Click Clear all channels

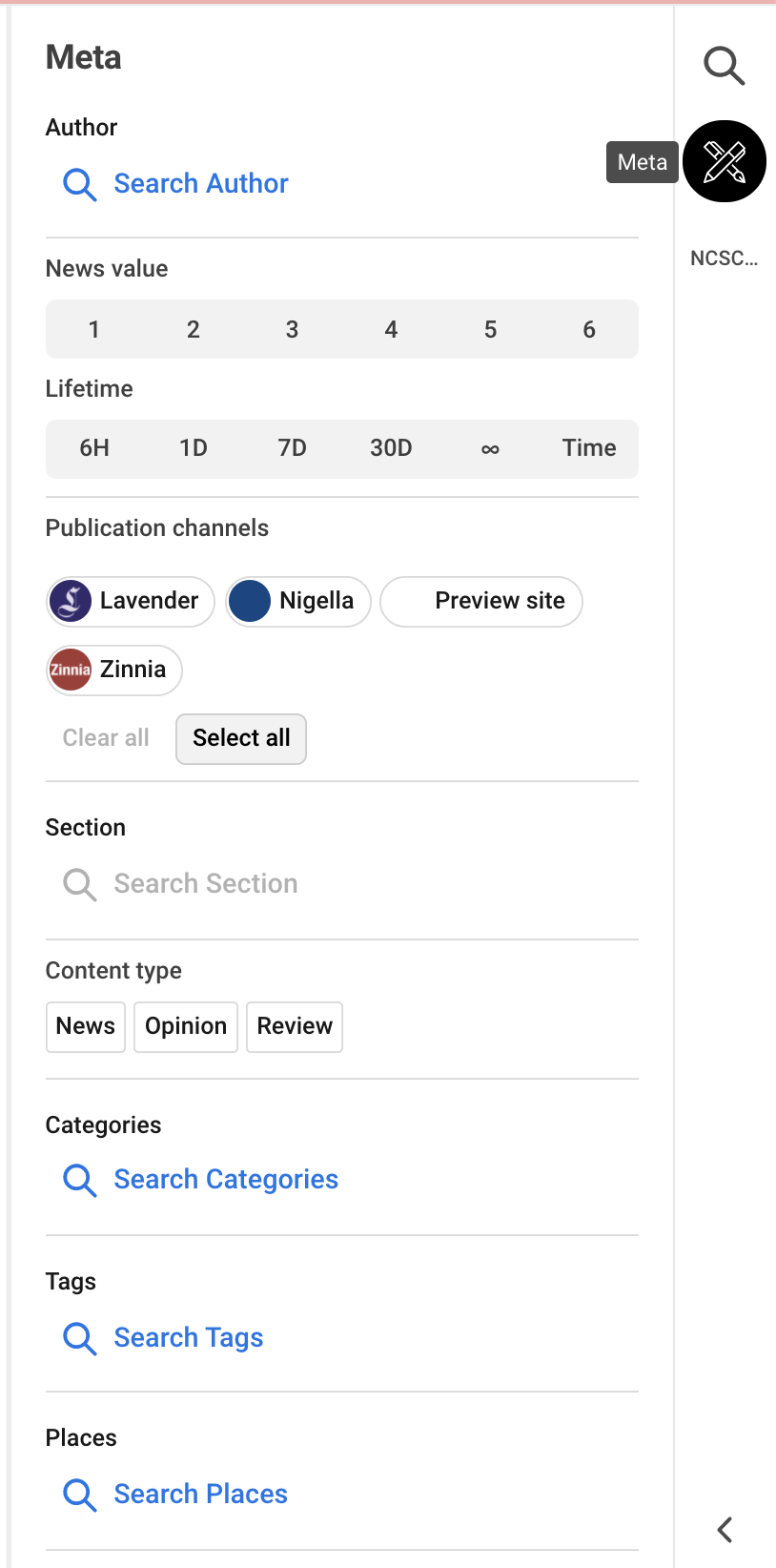106,738
